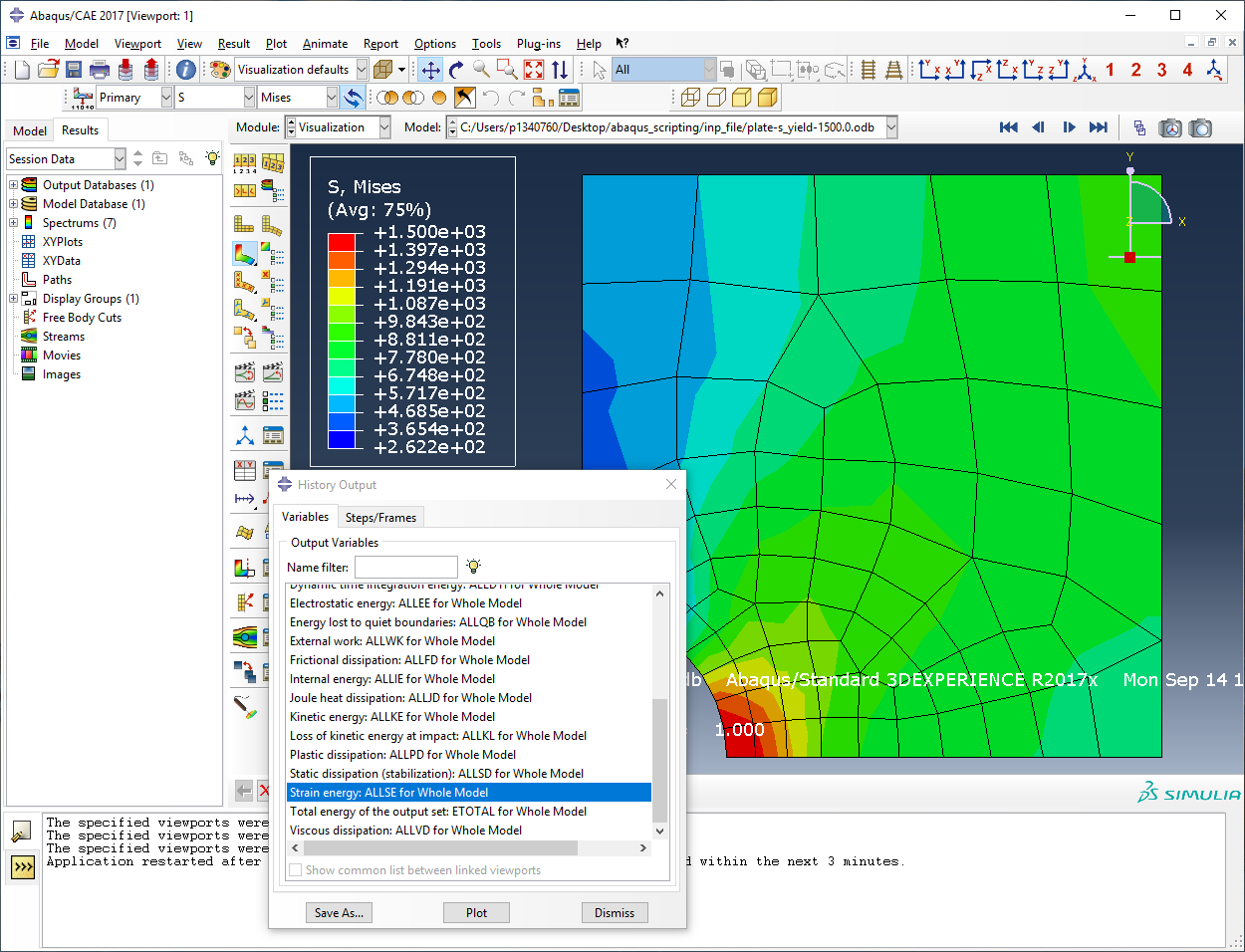Image resolution: width=1245 pixels, height=952 pixels.
Task: Click the lightbulb icon beside Name filter
Action: (473, 566)
